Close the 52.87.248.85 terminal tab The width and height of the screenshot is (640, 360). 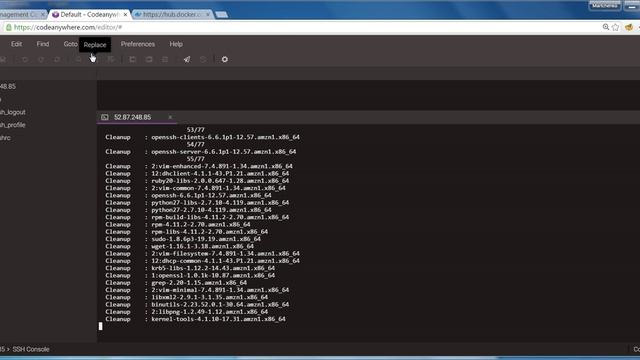coord(170,117)
